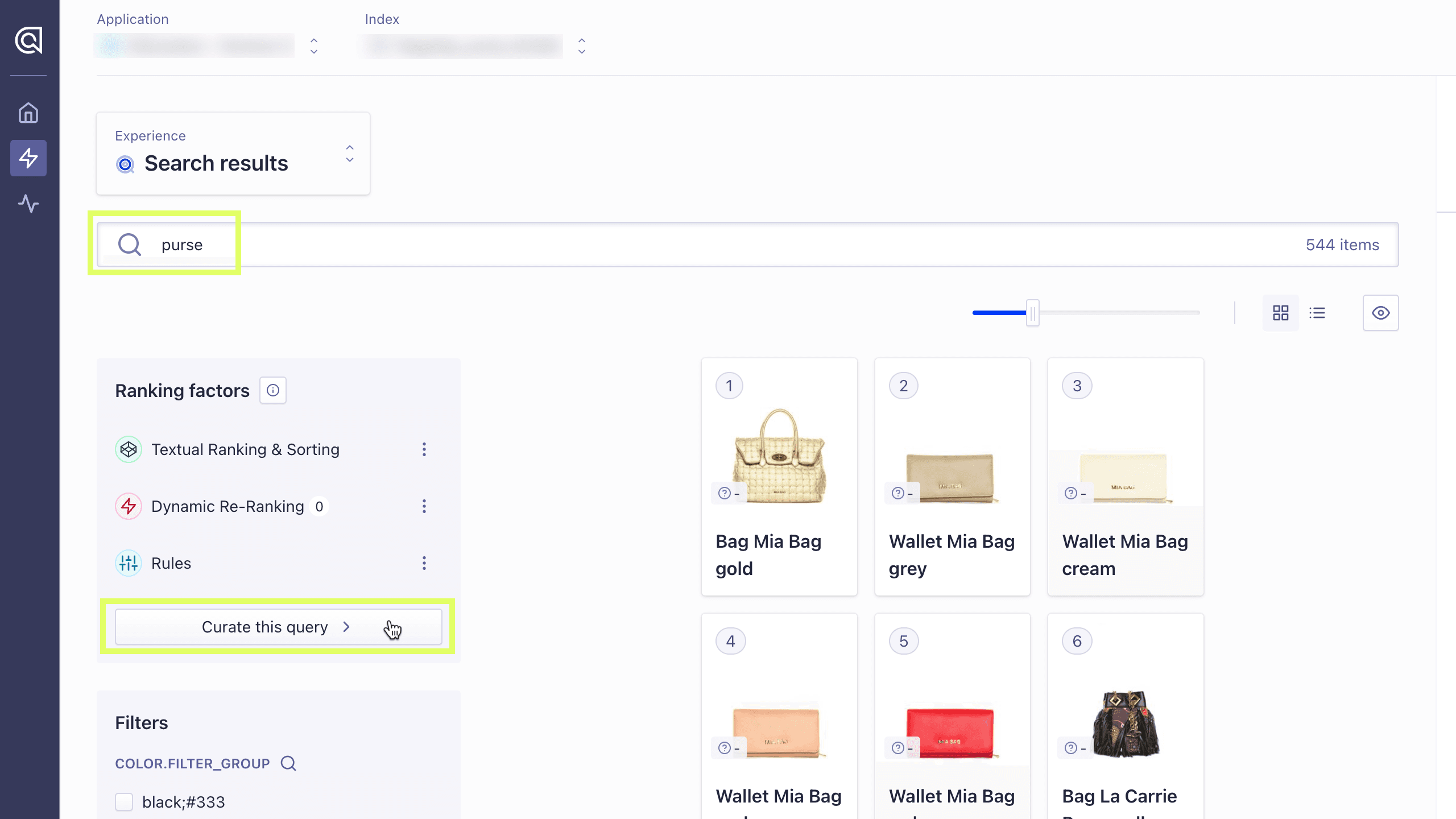Click the Textual Ranking & Sorting icon
Viewport: 1456px width, 819px height.
[129, 449]
